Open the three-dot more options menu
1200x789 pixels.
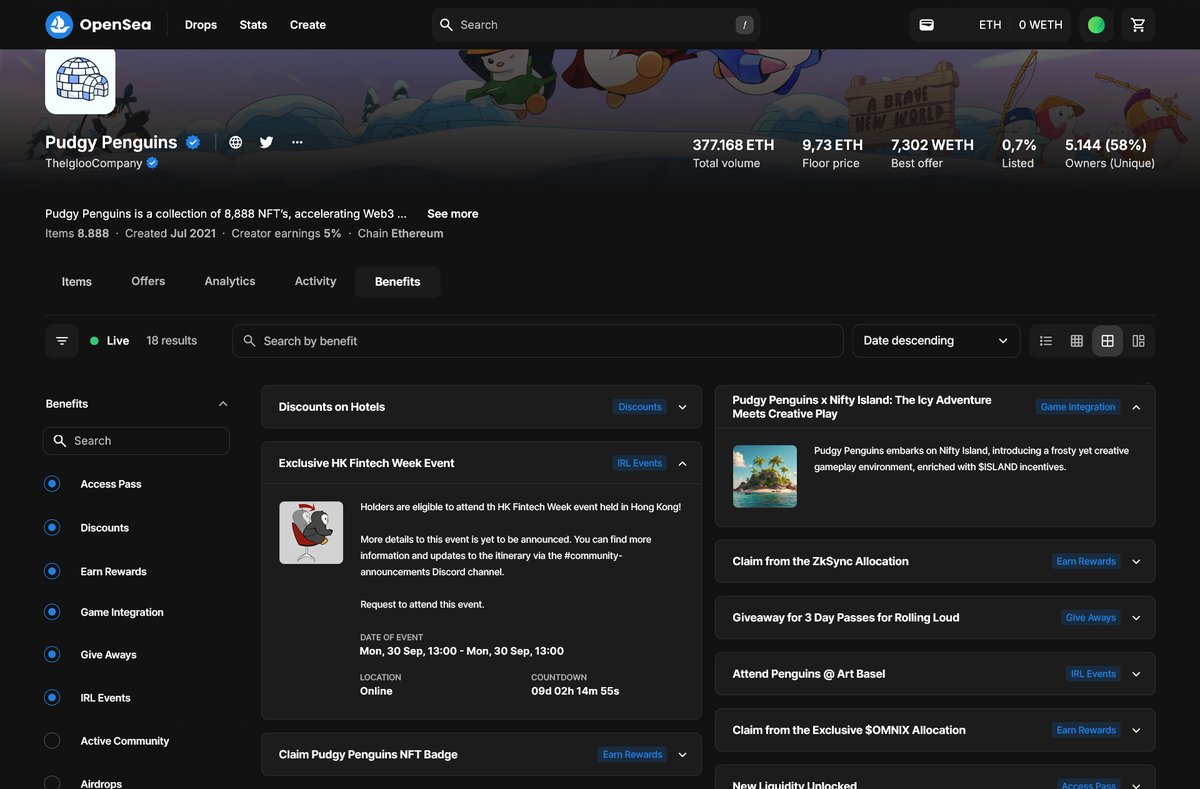click(x=297, y=142)
